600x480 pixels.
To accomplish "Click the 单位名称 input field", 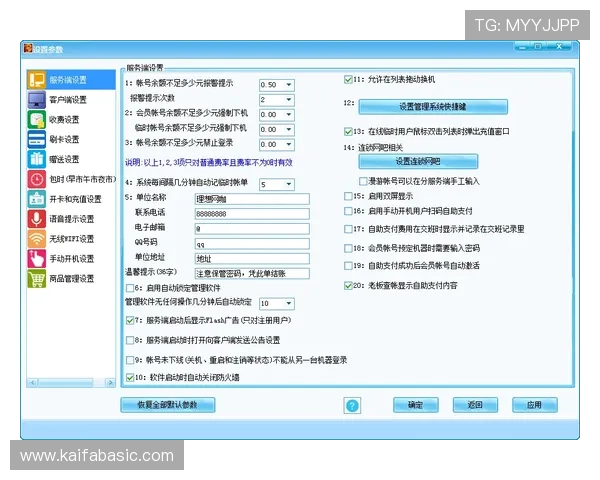I will coord(252,199).
